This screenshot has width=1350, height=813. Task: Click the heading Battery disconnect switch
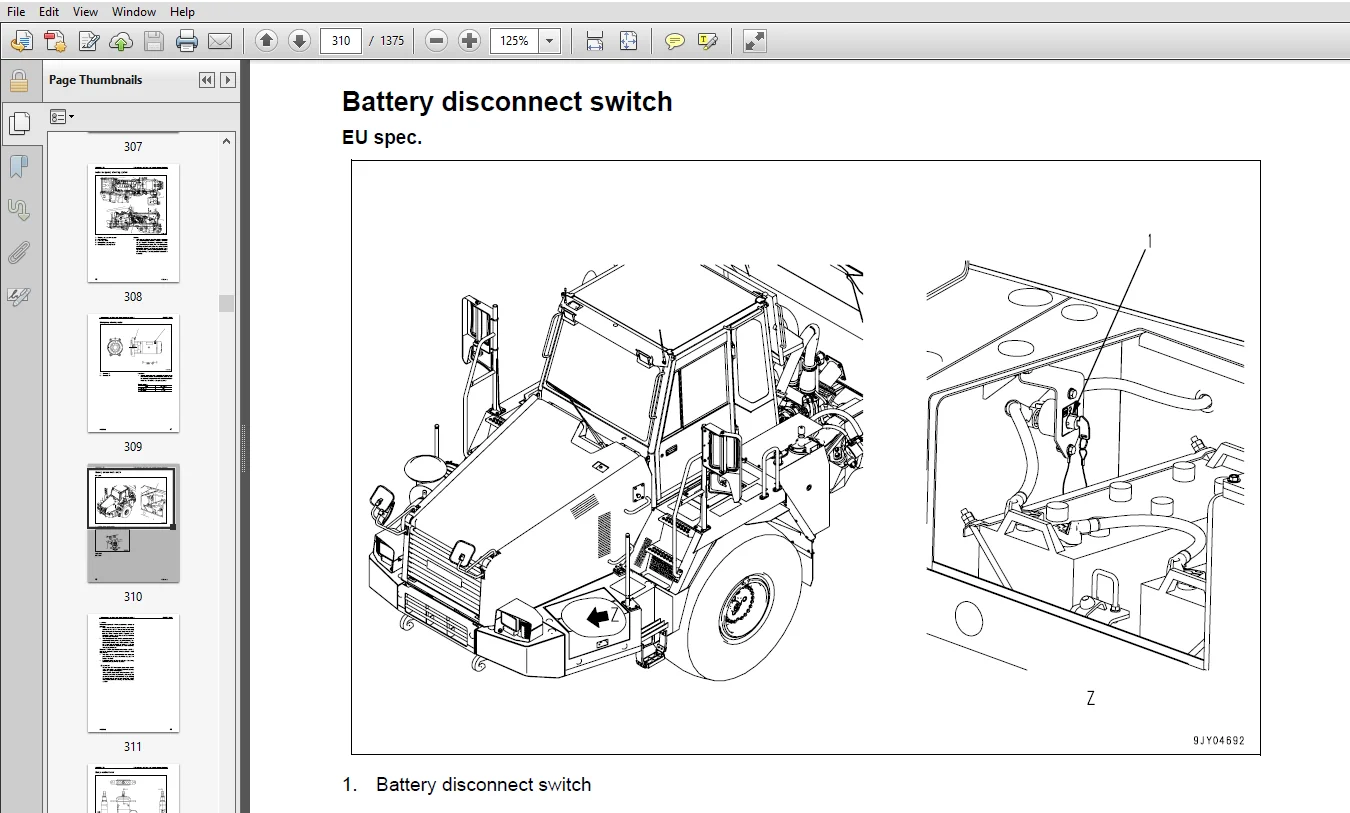507,102
